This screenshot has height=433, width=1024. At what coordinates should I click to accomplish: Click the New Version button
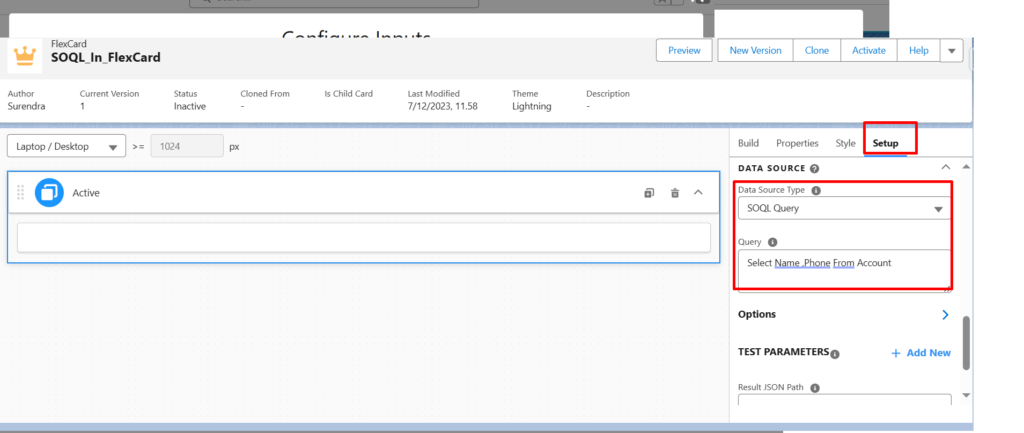(x=755, y=50)
